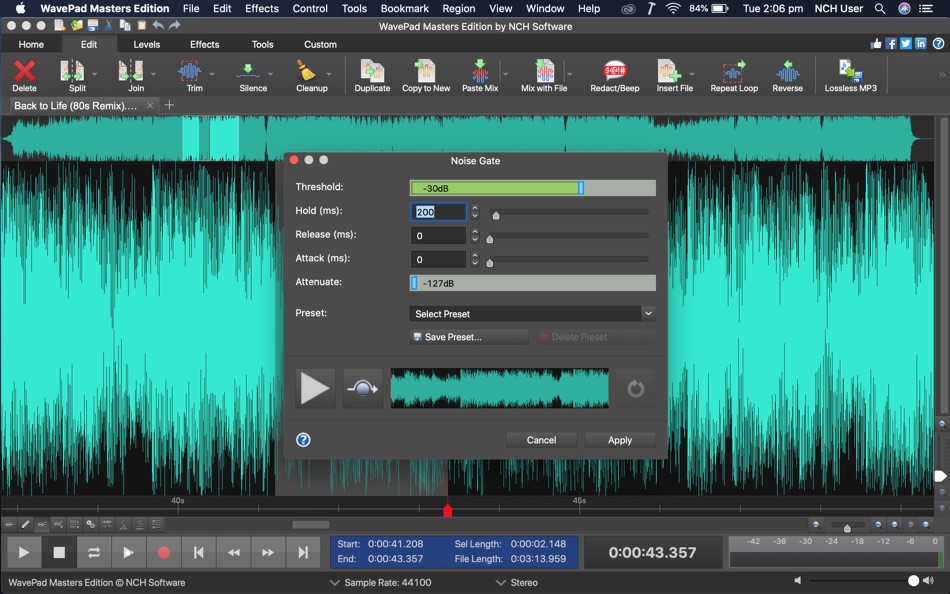Open the Split dropdown arrow
950x594 pixels.
pos(95,74)
